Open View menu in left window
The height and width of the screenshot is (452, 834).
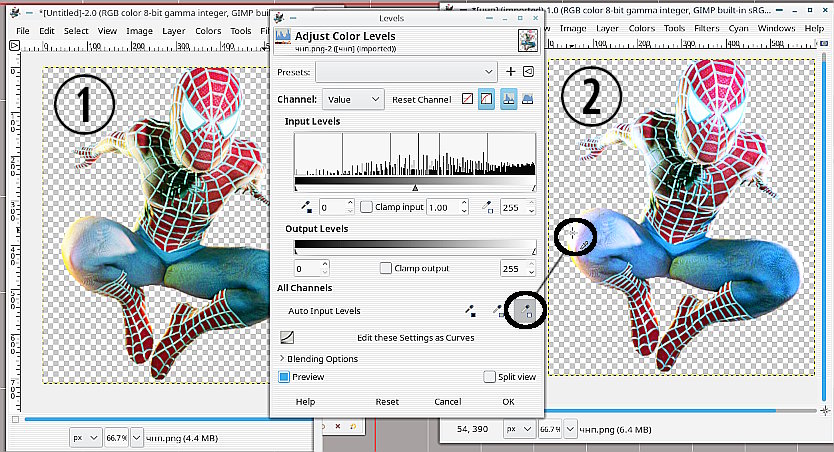pyautogui.click(x=107, y=31)
